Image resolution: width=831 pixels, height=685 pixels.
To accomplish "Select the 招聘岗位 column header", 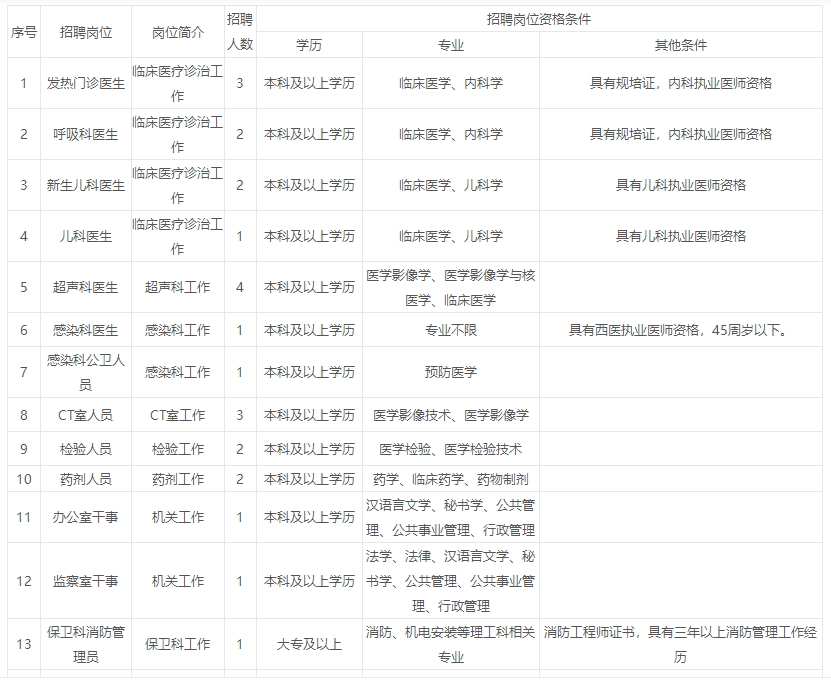I will pos(86,31).
